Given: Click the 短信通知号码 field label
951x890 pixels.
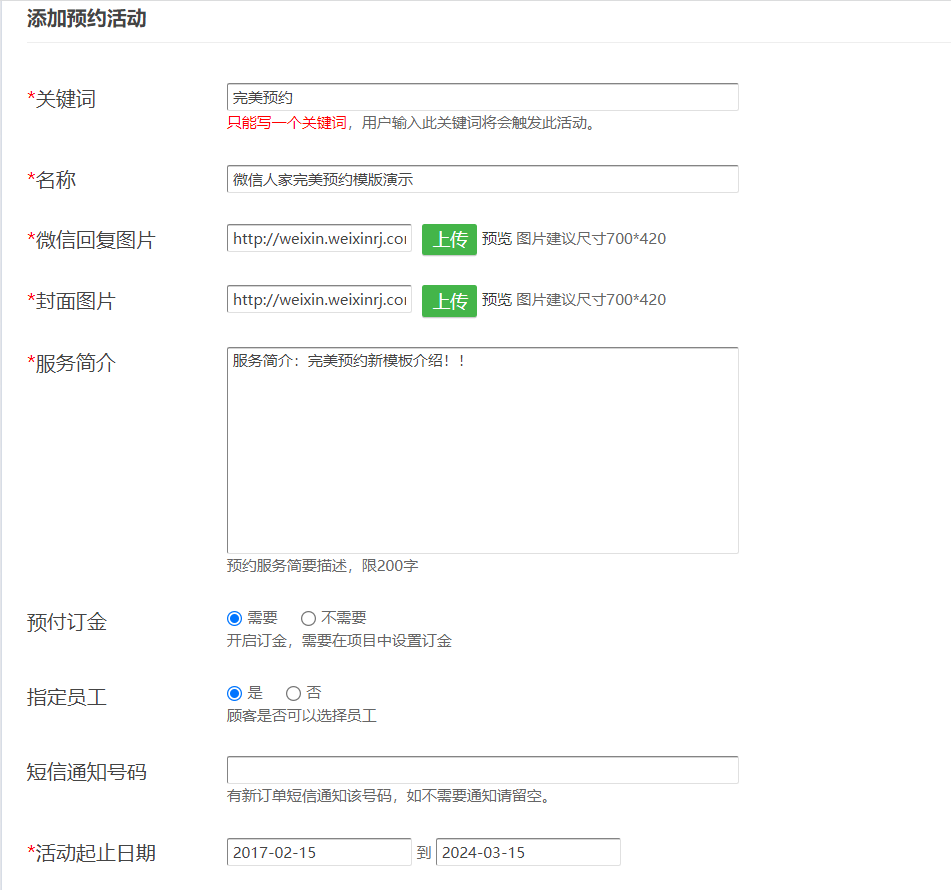Looking at the screenshot, I should click(x=86, y=772).
